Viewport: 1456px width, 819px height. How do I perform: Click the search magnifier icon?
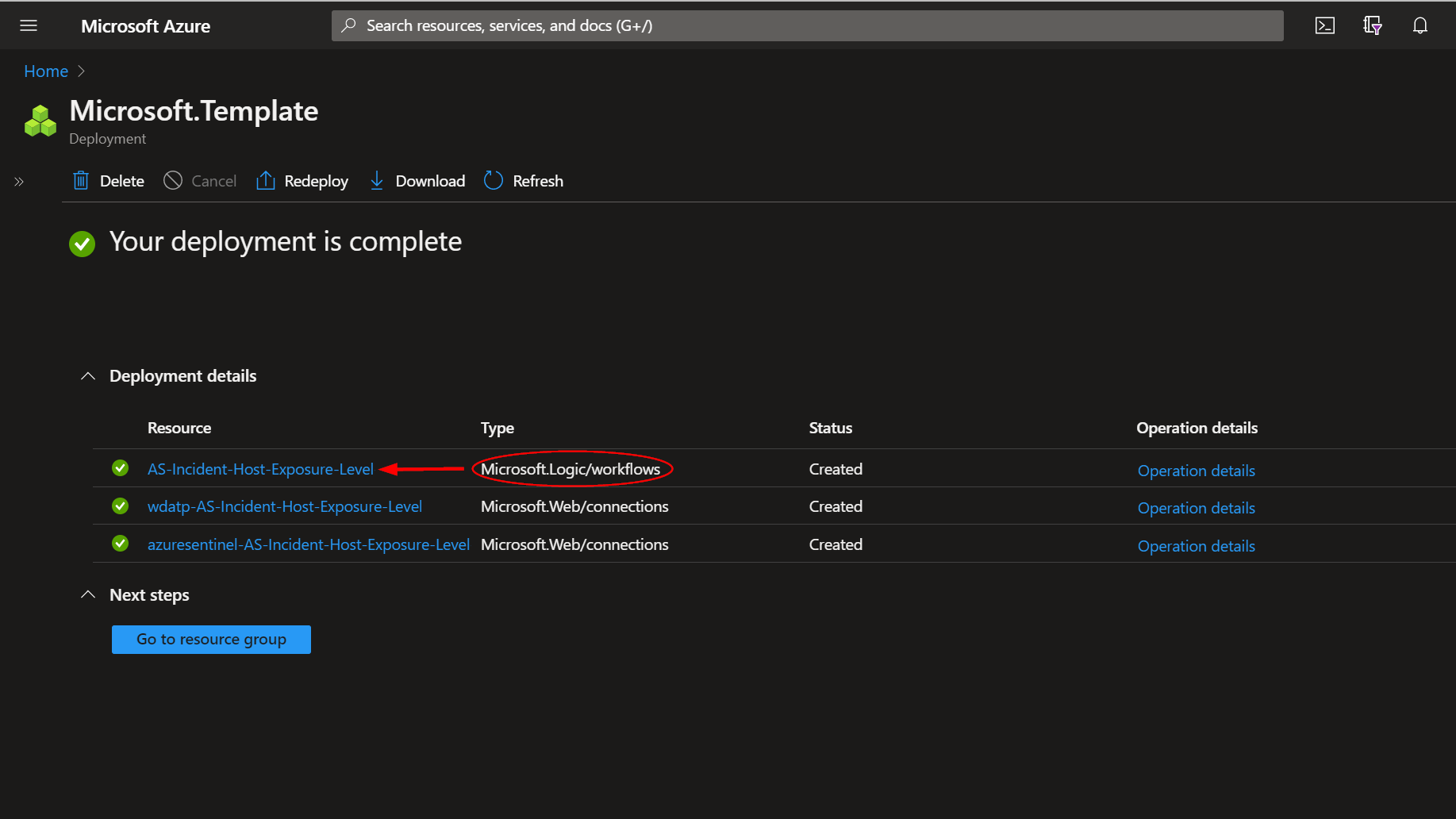pyautogui.click(x=348, y=25)
